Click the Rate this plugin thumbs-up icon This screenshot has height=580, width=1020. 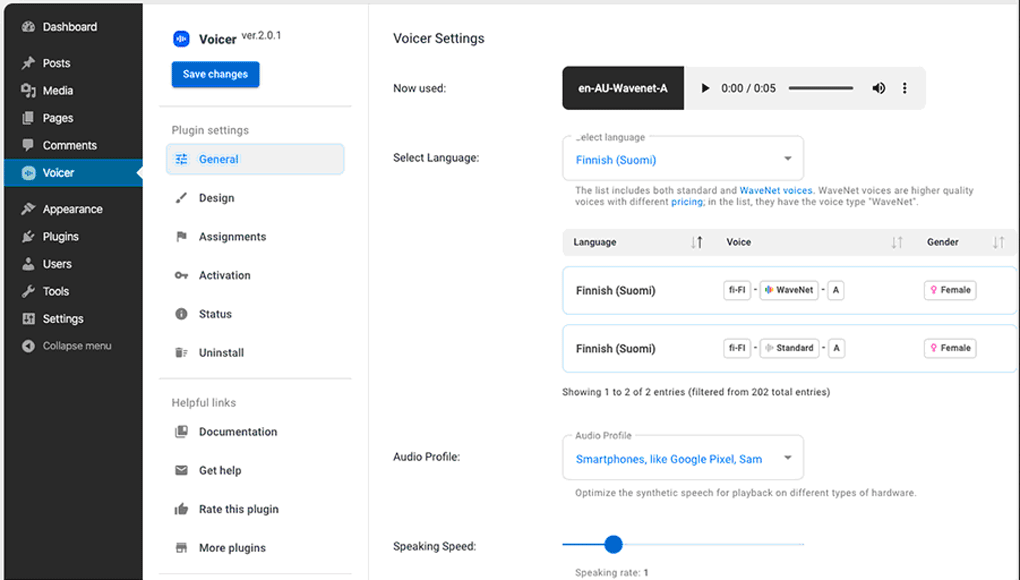point(181,509)
